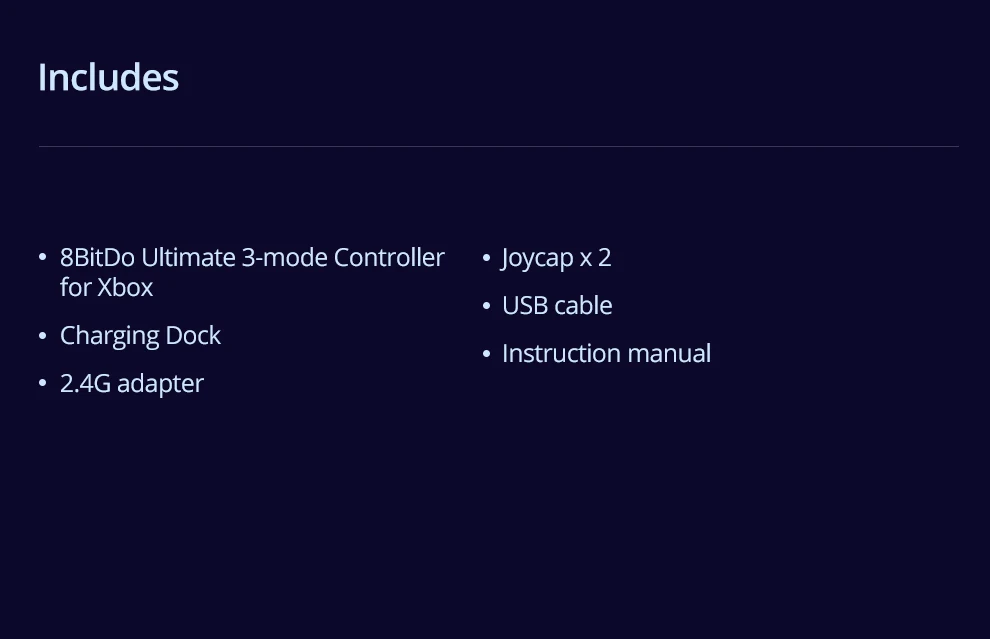Click the Instruction manual list item
This screenshot has width=990, height=639.
(x=606, y=354)
